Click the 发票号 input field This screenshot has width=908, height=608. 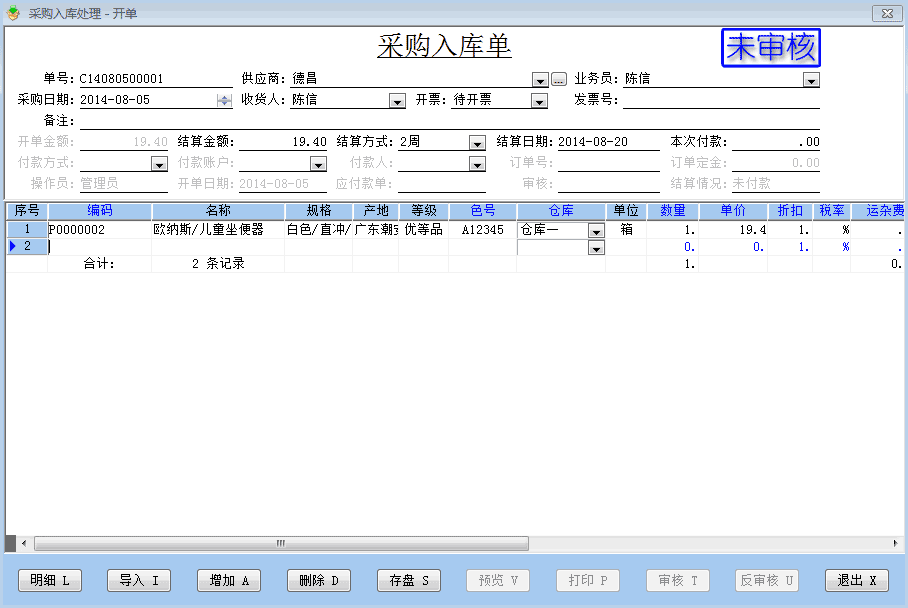pyautogui.click(x=720, y=100)
